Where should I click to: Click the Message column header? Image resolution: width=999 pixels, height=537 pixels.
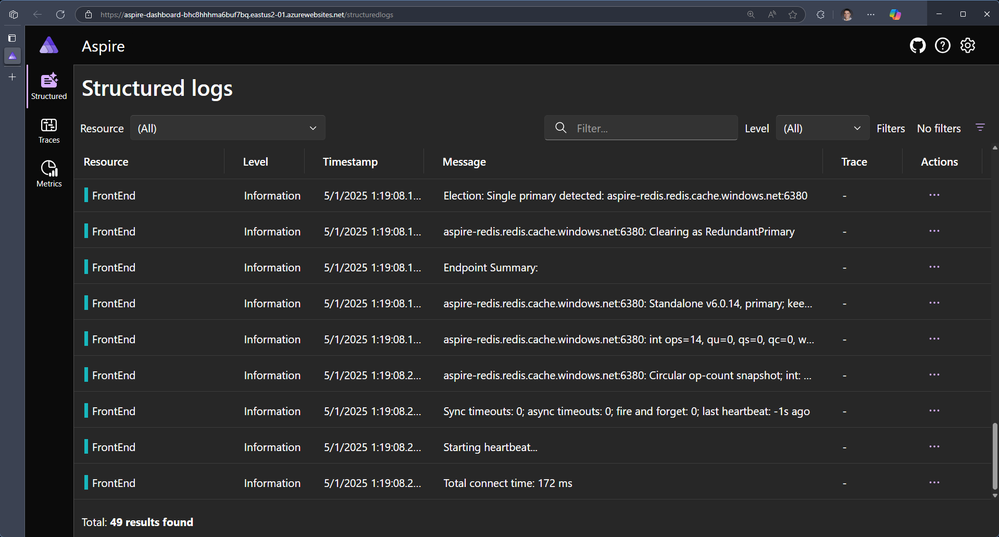464,162
